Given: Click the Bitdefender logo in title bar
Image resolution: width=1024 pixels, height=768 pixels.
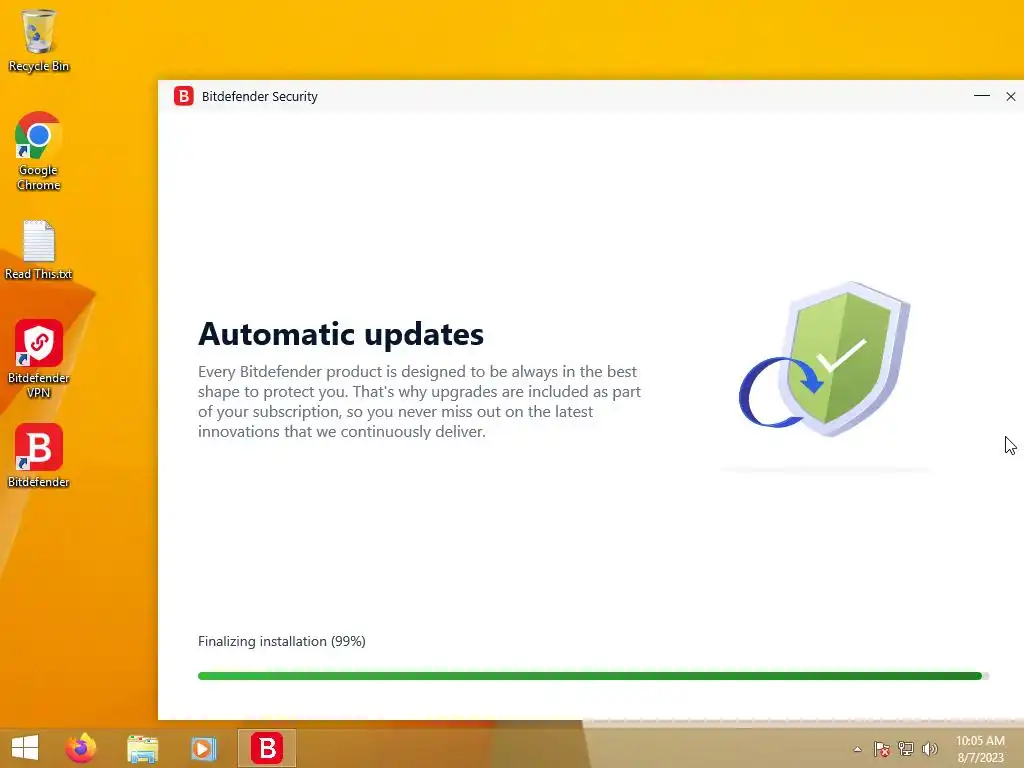Looking at the screenshot, I should [x=184, y=96].
